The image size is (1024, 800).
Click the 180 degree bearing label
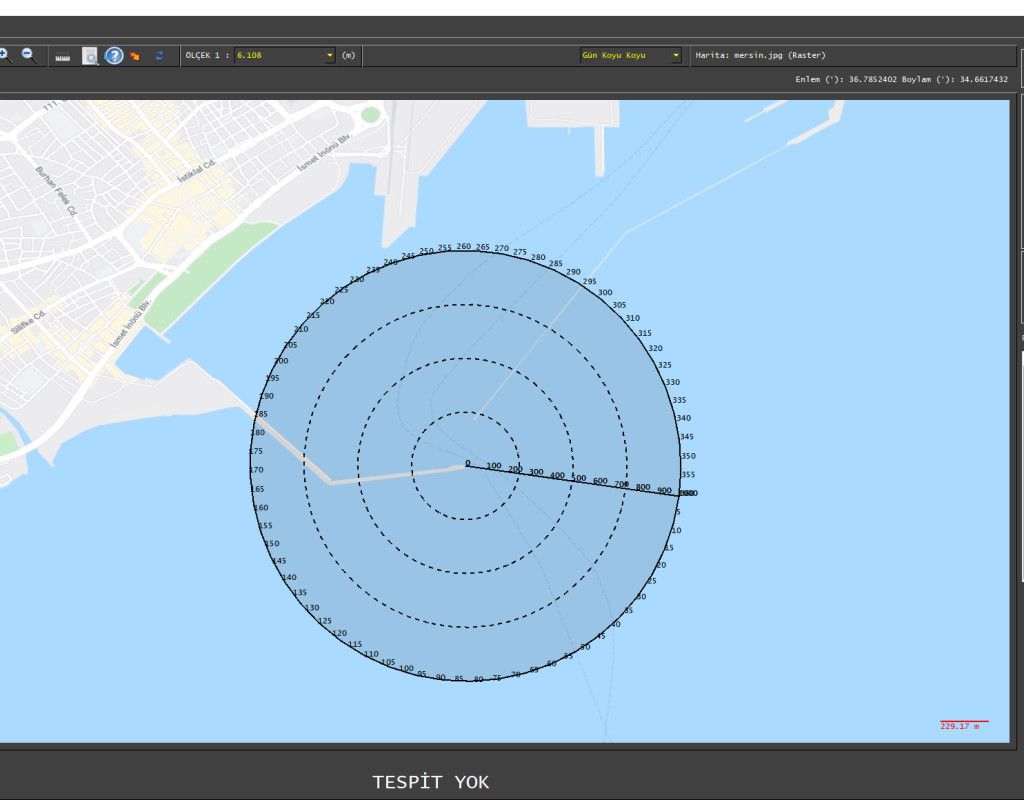click(258, 432)
